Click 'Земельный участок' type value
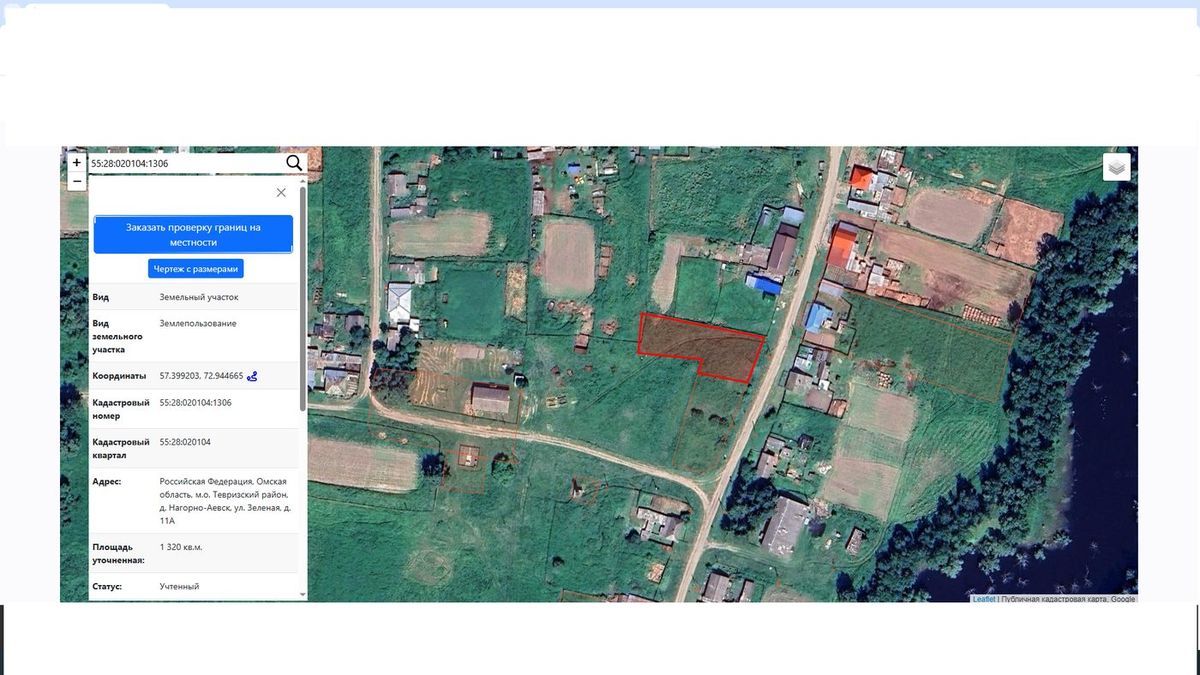 199,297
